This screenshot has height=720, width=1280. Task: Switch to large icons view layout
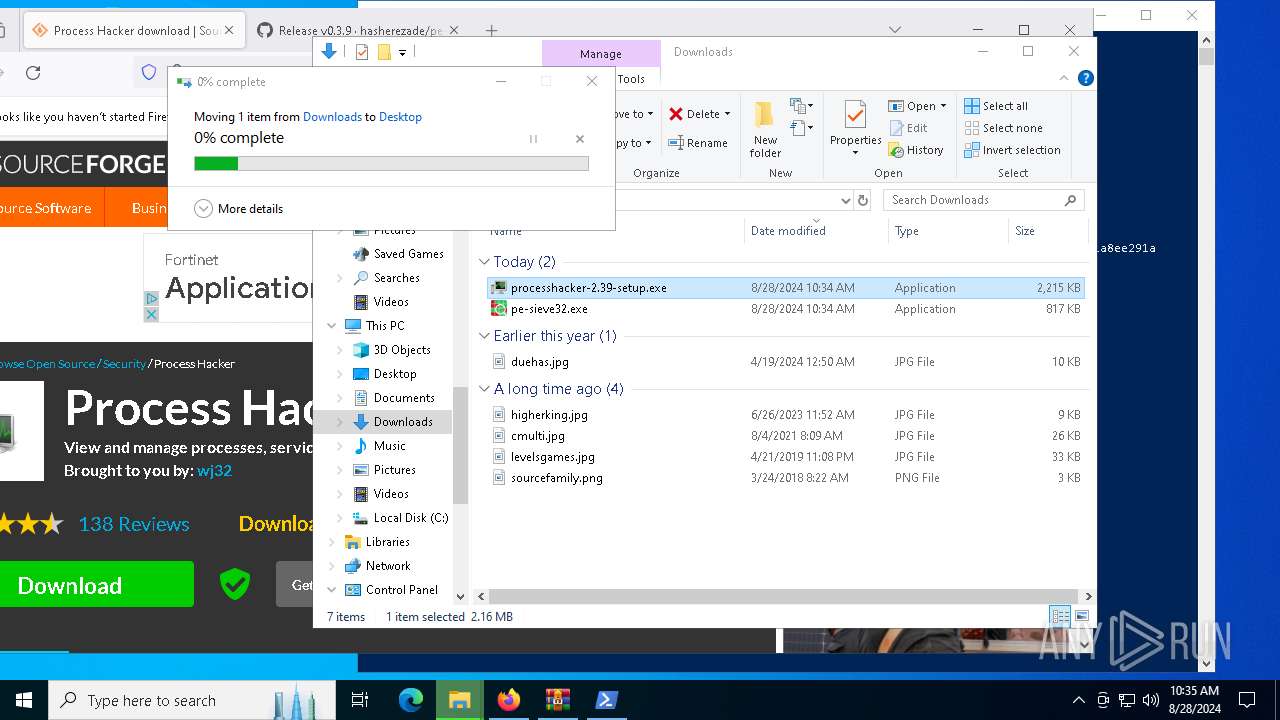(x=1081, y=616)
